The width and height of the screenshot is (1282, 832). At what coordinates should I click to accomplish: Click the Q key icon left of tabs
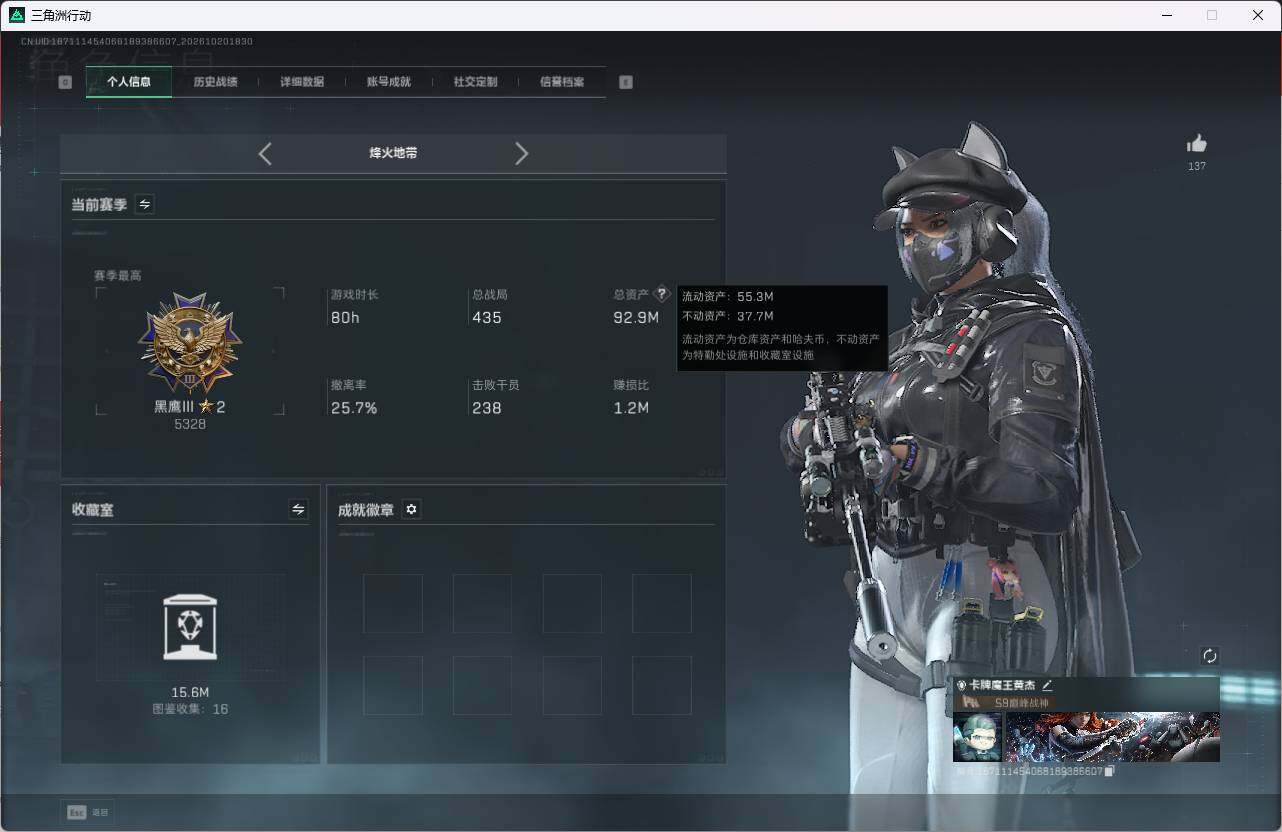[65, 82]
